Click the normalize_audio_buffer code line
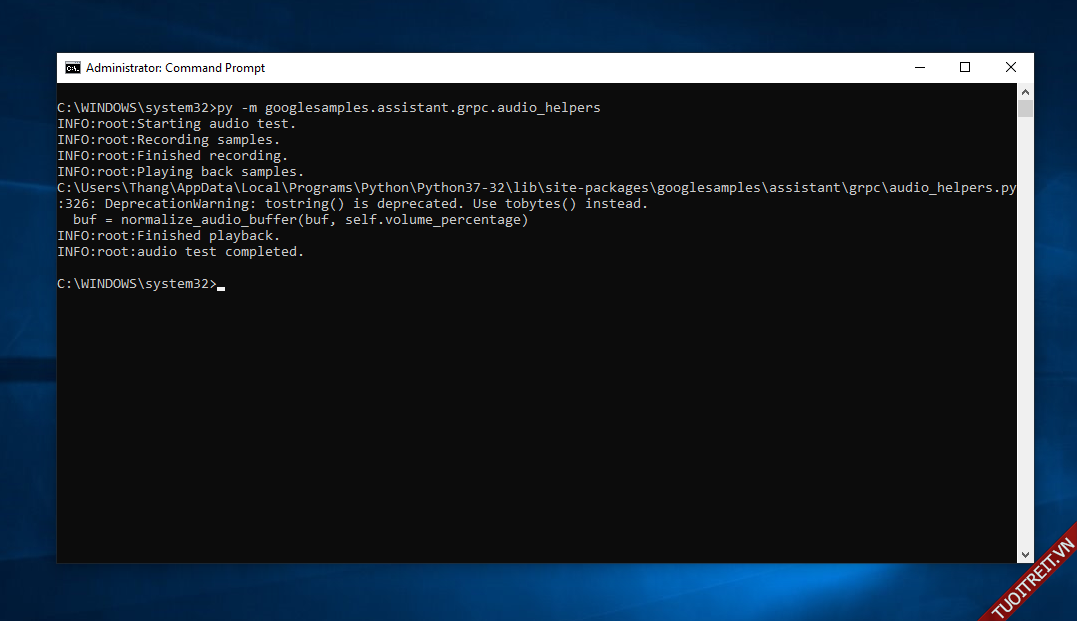Screen dimensions: 1077x621 tap(300, 220)
